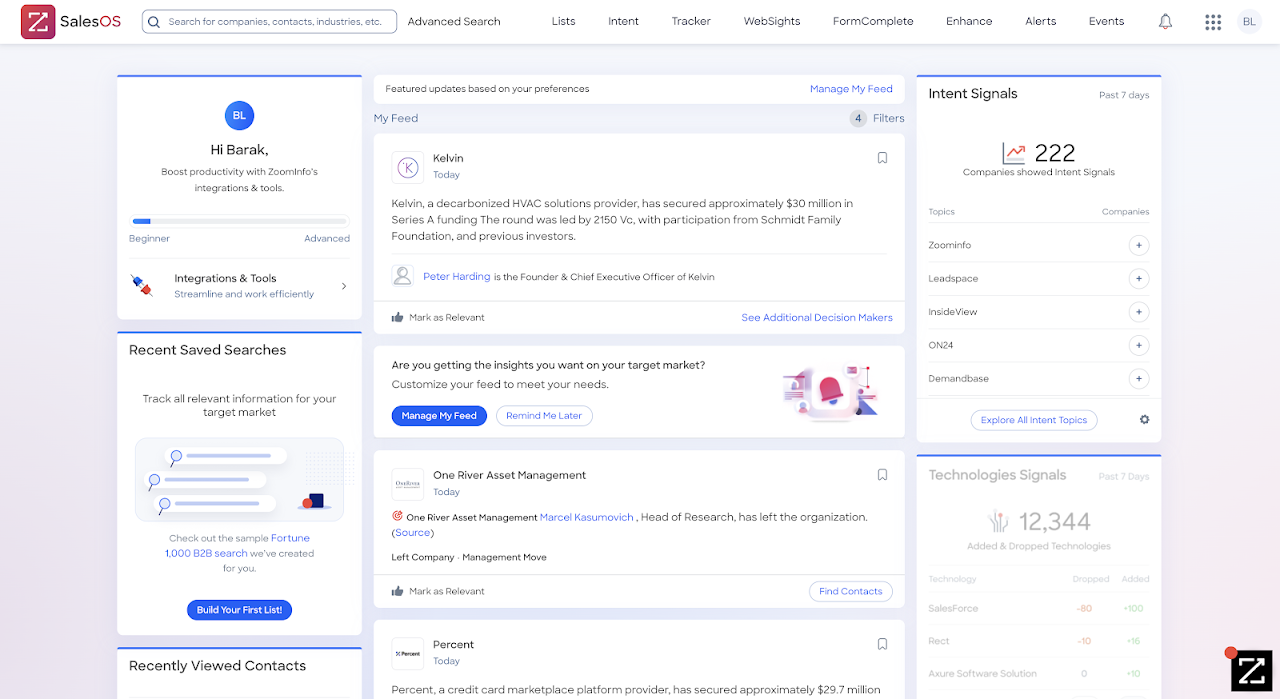Click One River Asset Management title
Screen dimensions: 1280x699
tap(509, 475)
